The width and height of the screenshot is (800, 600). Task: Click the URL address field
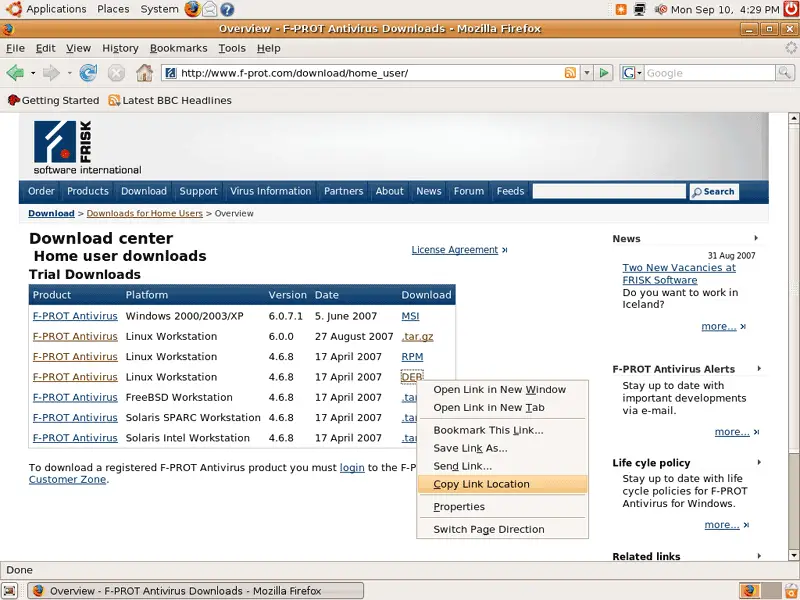coord(370,73)
